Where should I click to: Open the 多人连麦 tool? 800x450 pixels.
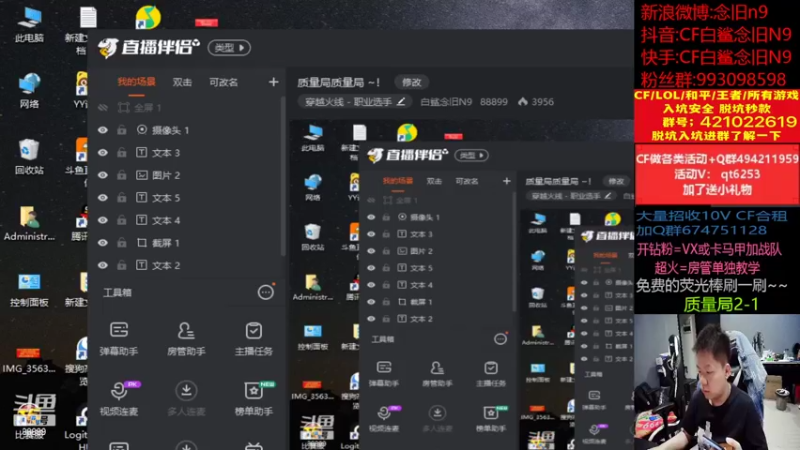[186, 398]
